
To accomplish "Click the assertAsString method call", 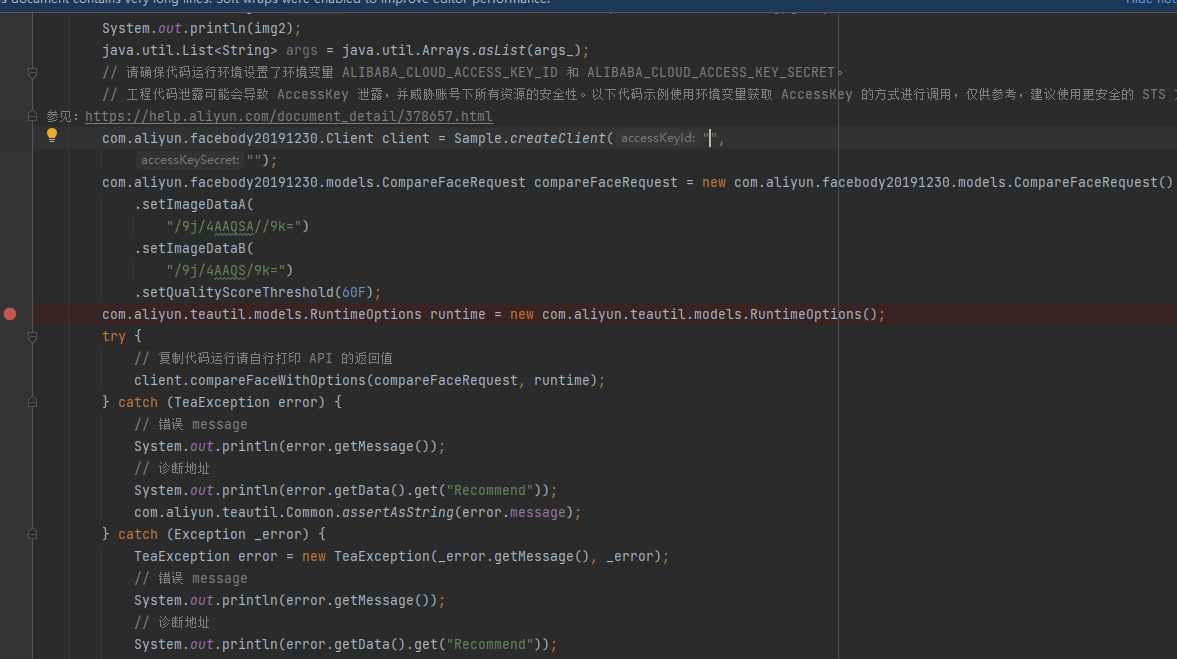I will 398,513.
